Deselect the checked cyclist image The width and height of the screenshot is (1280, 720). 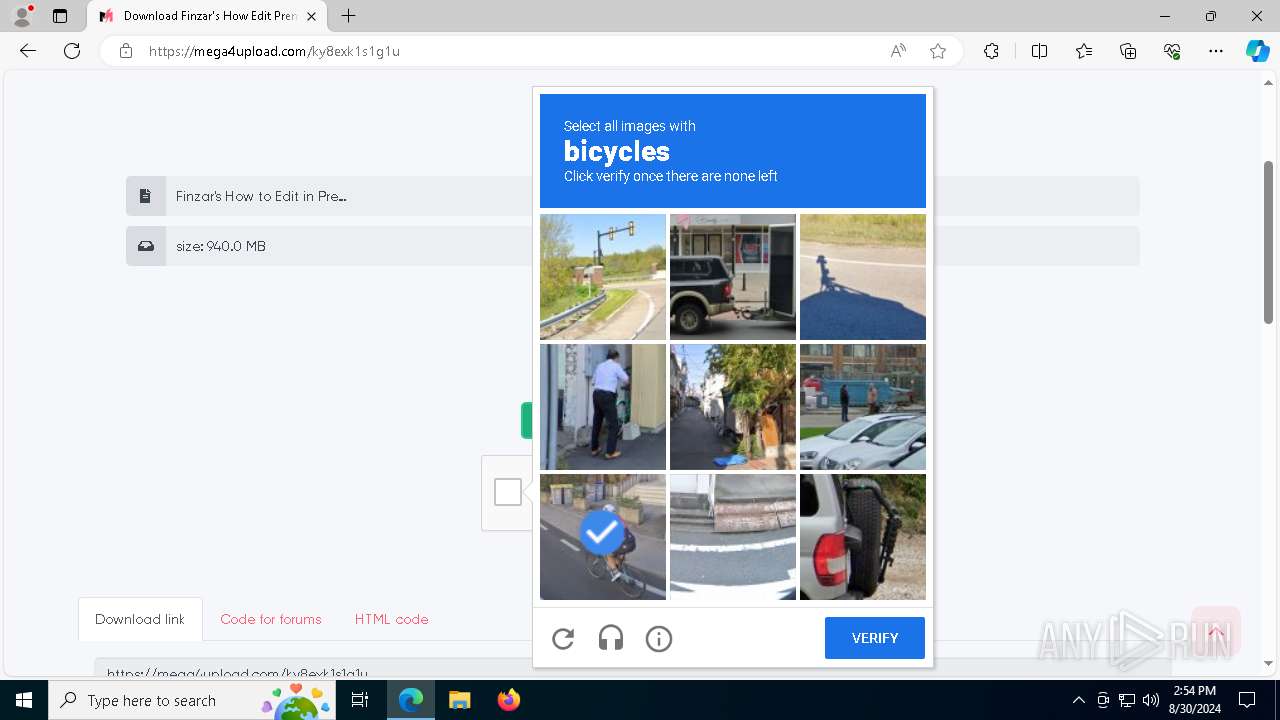(x=603, y=537)
